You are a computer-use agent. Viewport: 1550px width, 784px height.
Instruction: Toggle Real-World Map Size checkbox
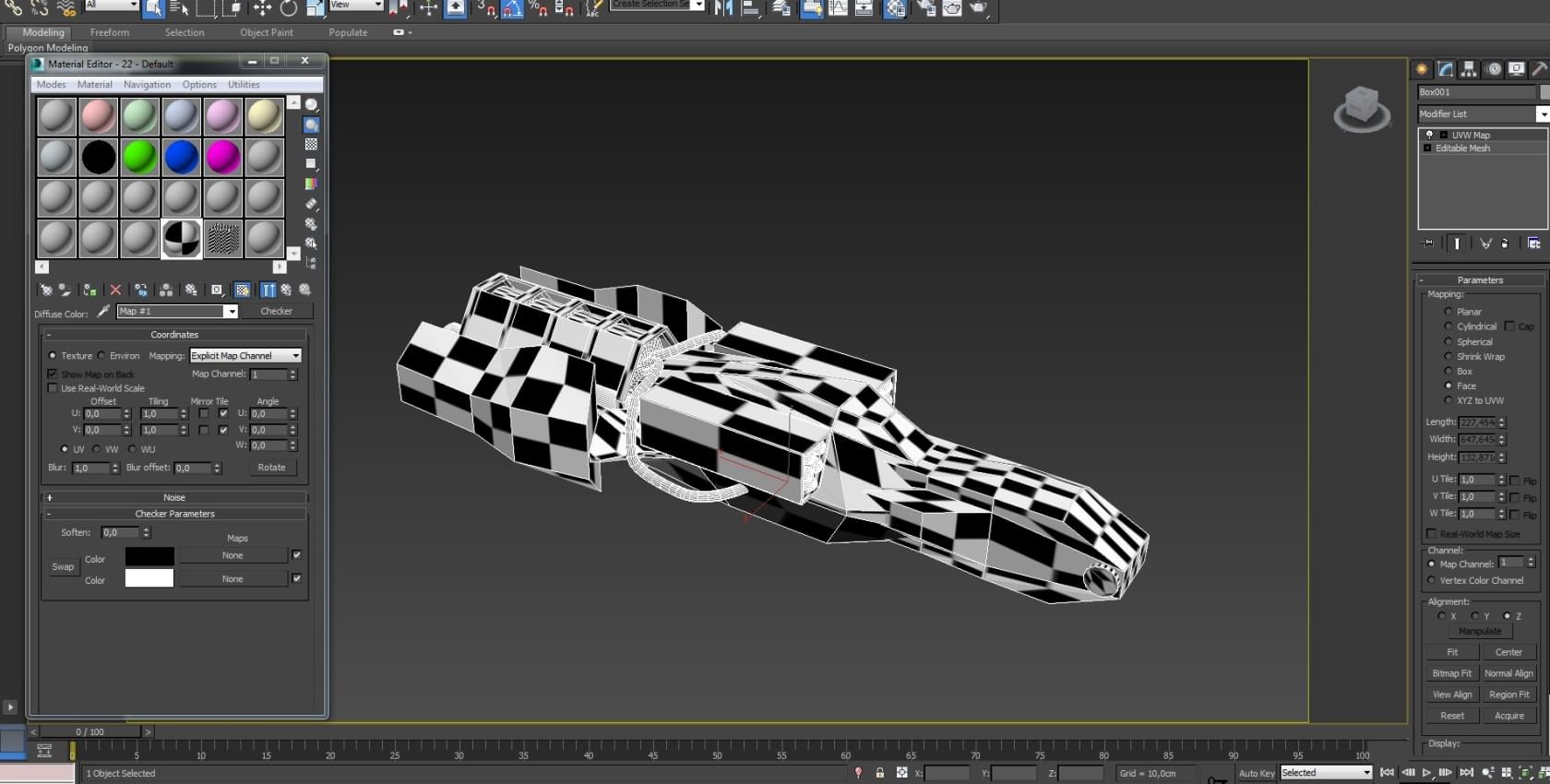coord(1432,534)
